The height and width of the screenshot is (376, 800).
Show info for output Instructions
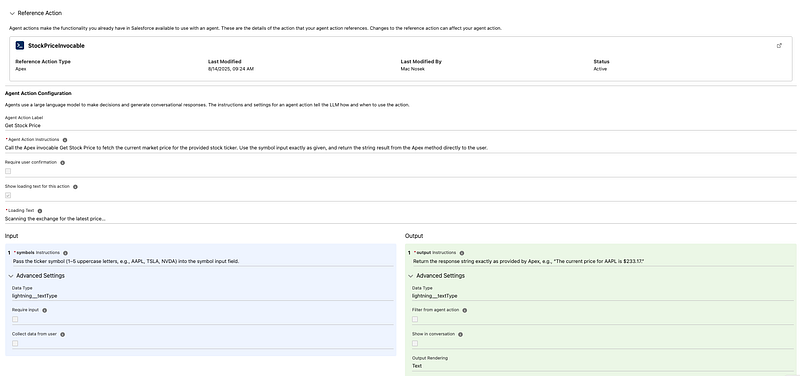[x=462, y=253]
